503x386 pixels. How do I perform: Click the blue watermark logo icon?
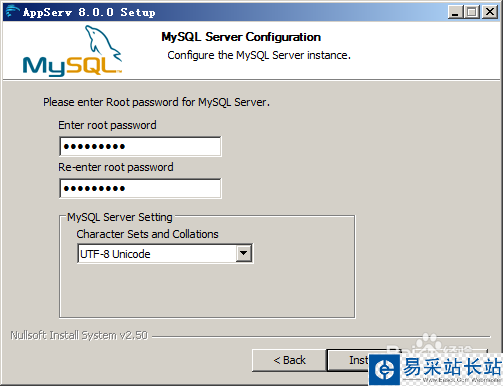click(x=384, y=369)
